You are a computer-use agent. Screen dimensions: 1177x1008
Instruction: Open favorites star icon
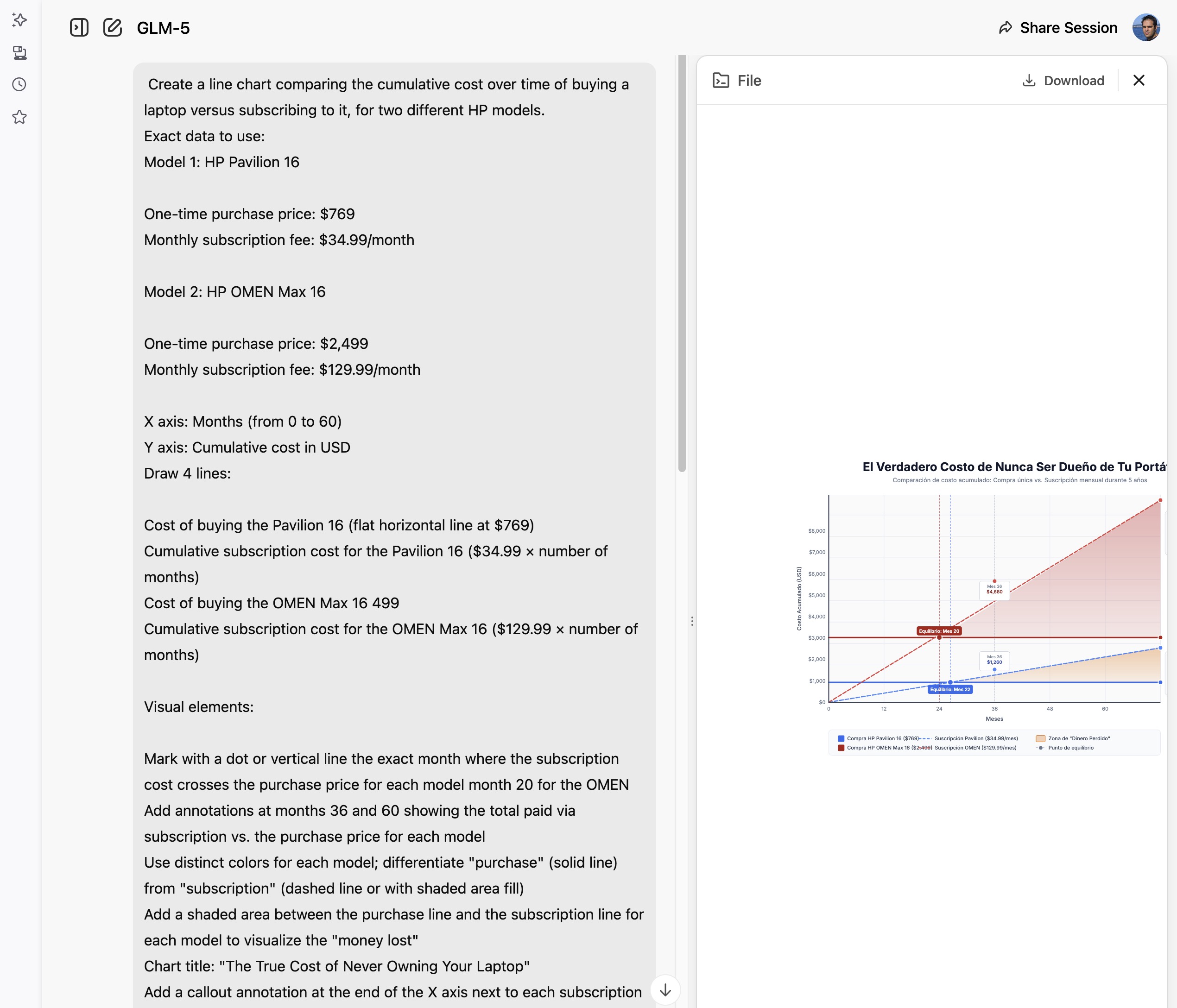click(x=19, y=117)
